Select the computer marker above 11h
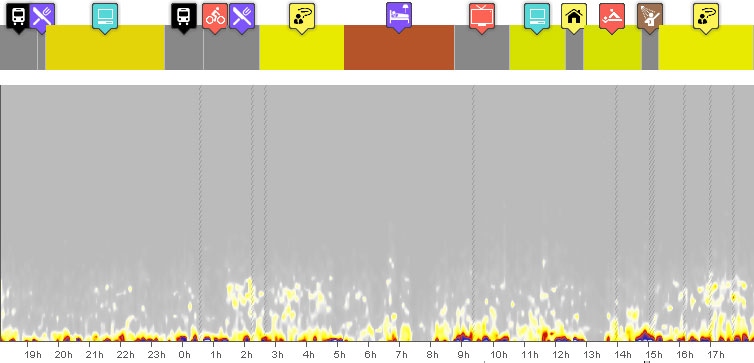The image size is (754, 363). (x=537, y=18)
